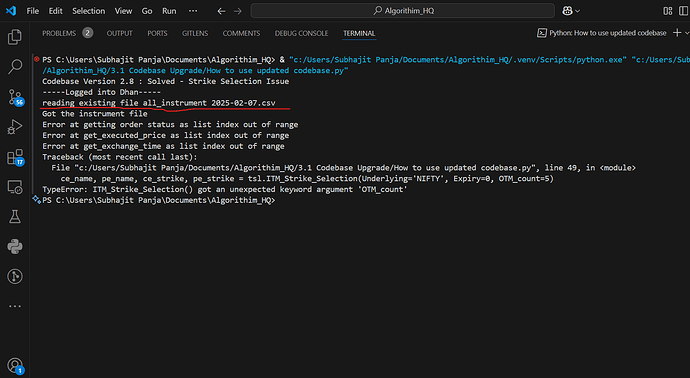Go back with the left arrow
Viewport: 690px width, 378px height.
point(221,11)
